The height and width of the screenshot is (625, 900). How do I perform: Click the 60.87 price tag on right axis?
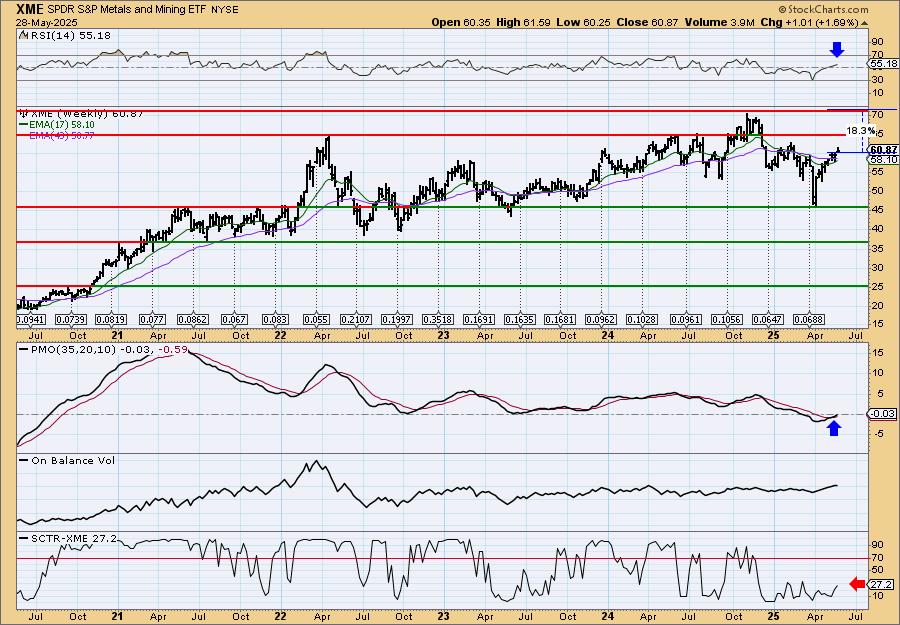pos(884,149)
